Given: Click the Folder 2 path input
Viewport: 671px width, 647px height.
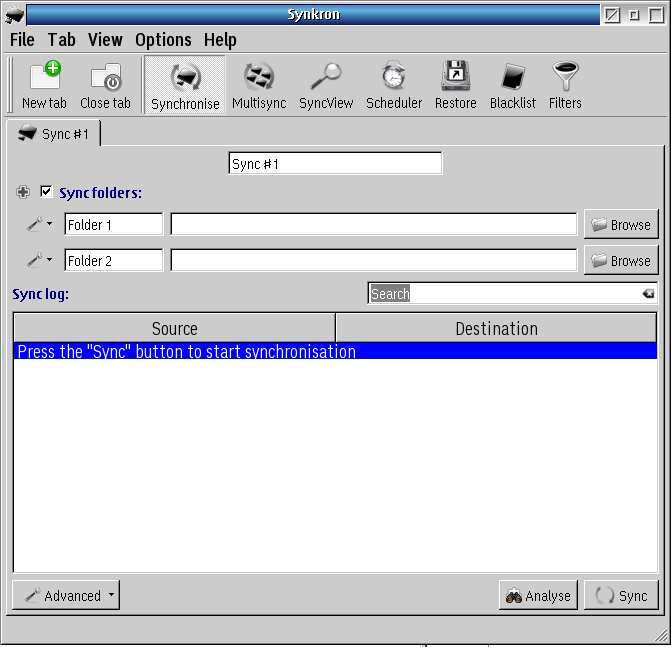Looking at the screenshot, I should pos(374,260).
